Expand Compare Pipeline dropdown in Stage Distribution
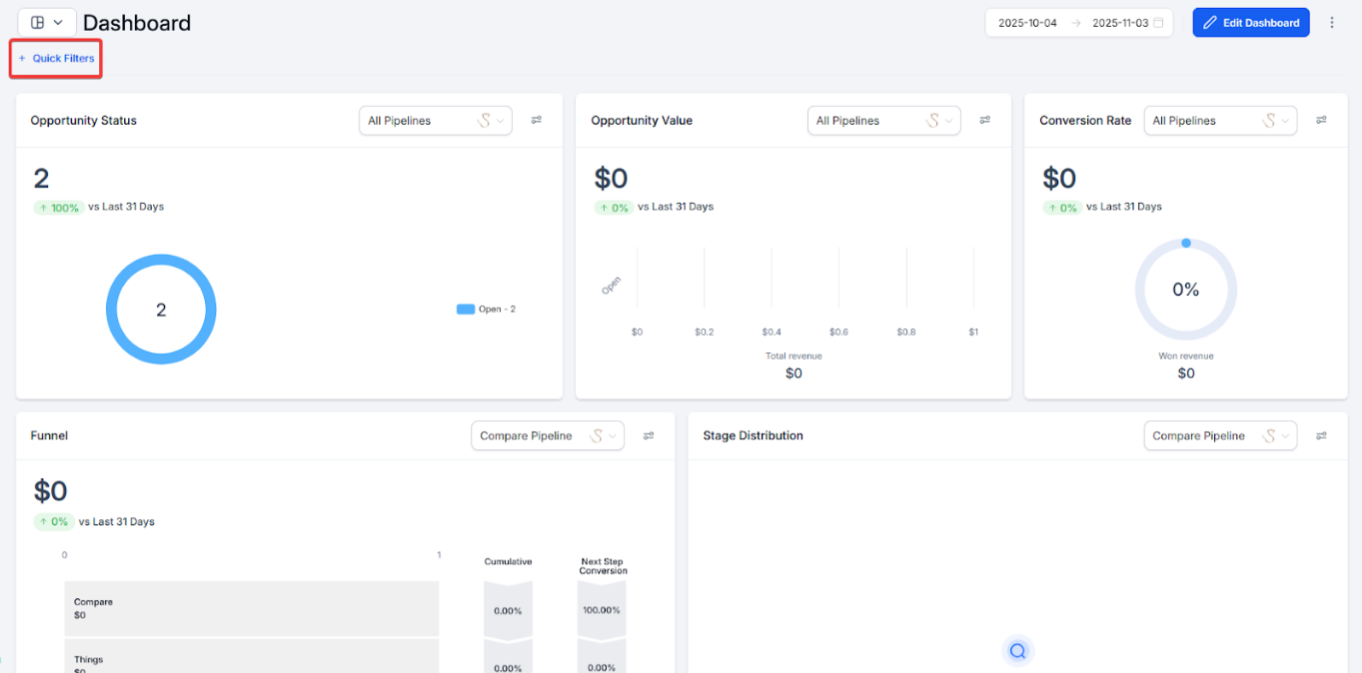The image size is (1362, 673). (1221, 436)
